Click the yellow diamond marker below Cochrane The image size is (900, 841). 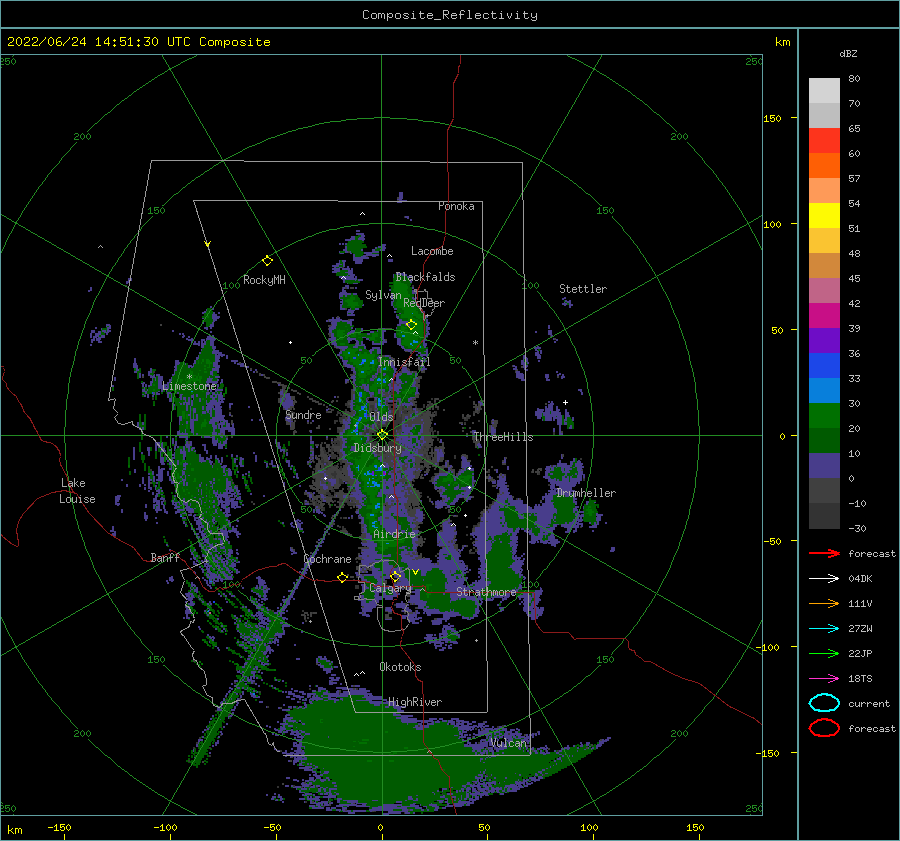tap(342, 577)
